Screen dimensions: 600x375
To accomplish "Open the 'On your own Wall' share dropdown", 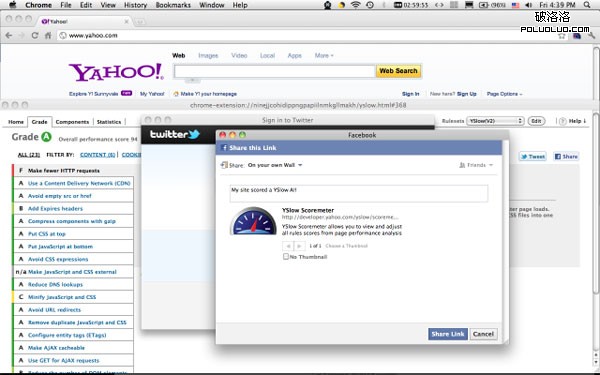I will pos(275,165).
